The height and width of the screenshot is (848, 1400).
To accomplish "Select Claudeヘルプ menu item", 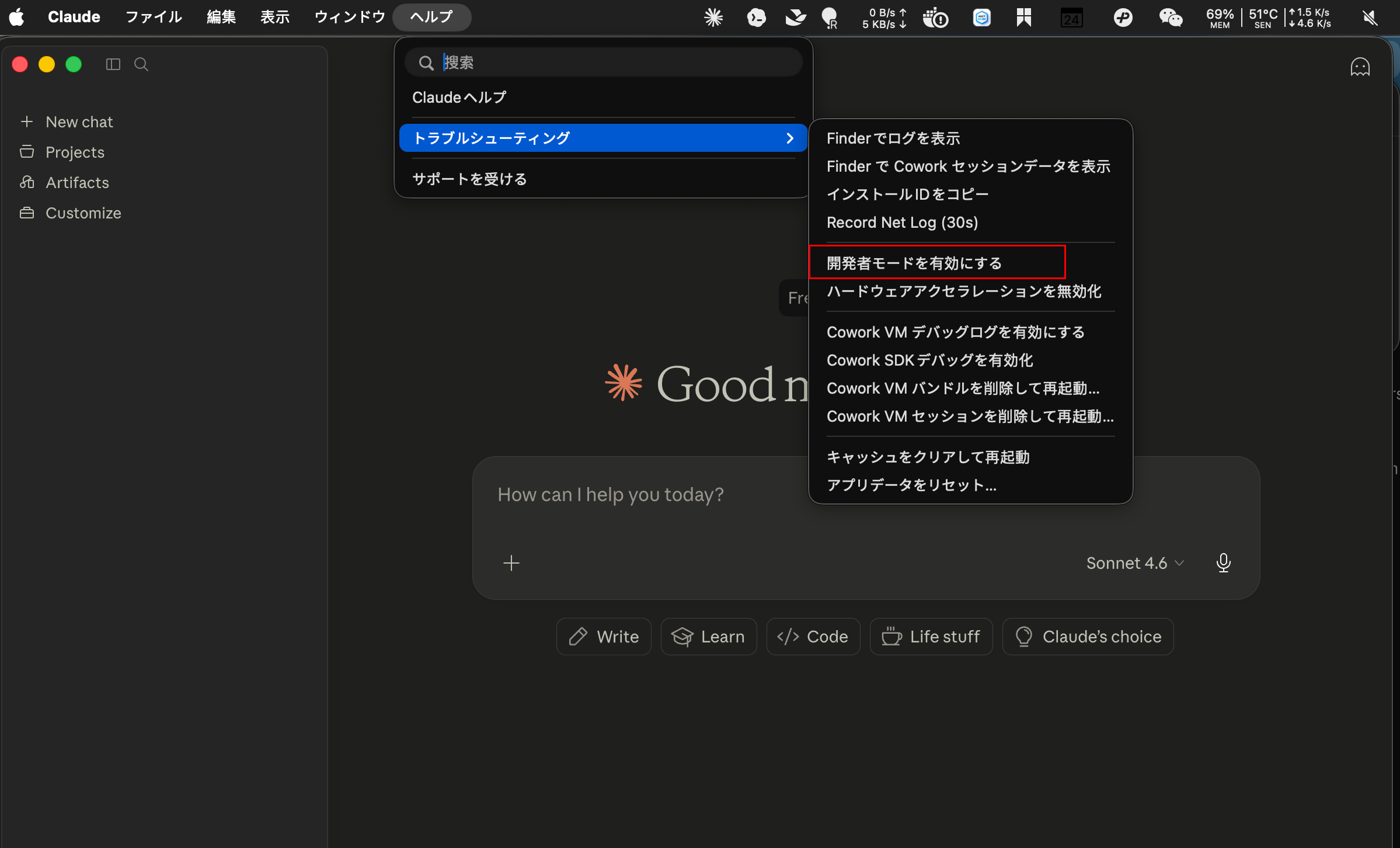I will point(603,97).
